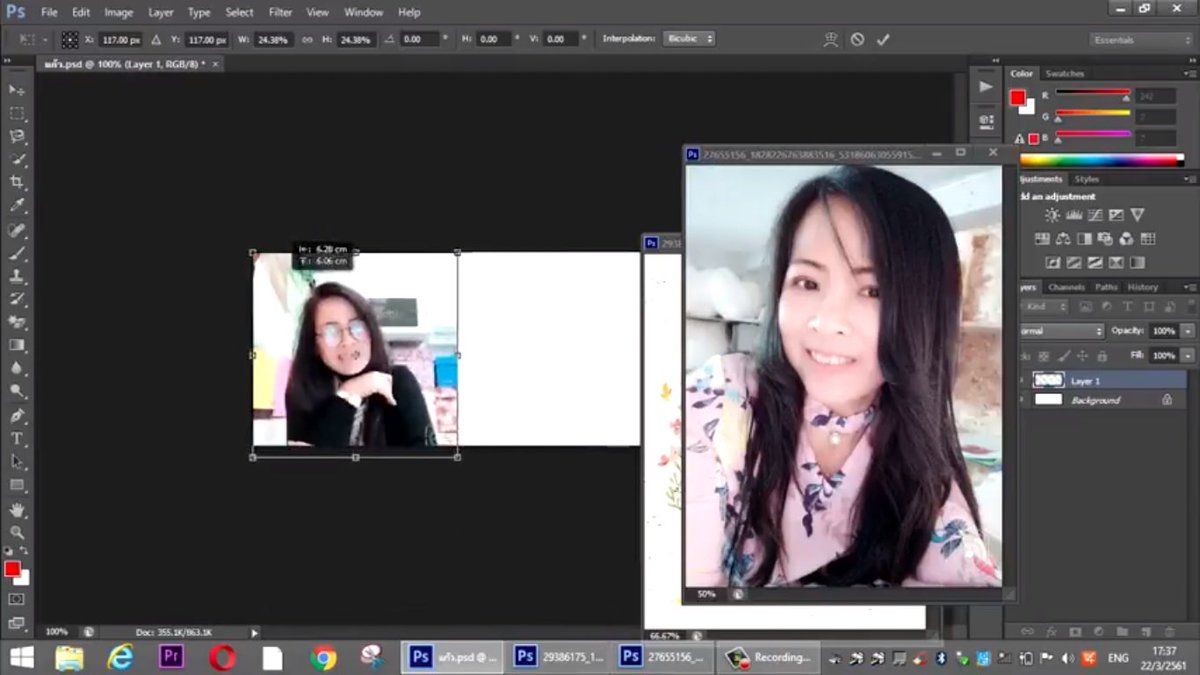Toggle relative positioning triangle between X and Y

(x=155, y=39)
